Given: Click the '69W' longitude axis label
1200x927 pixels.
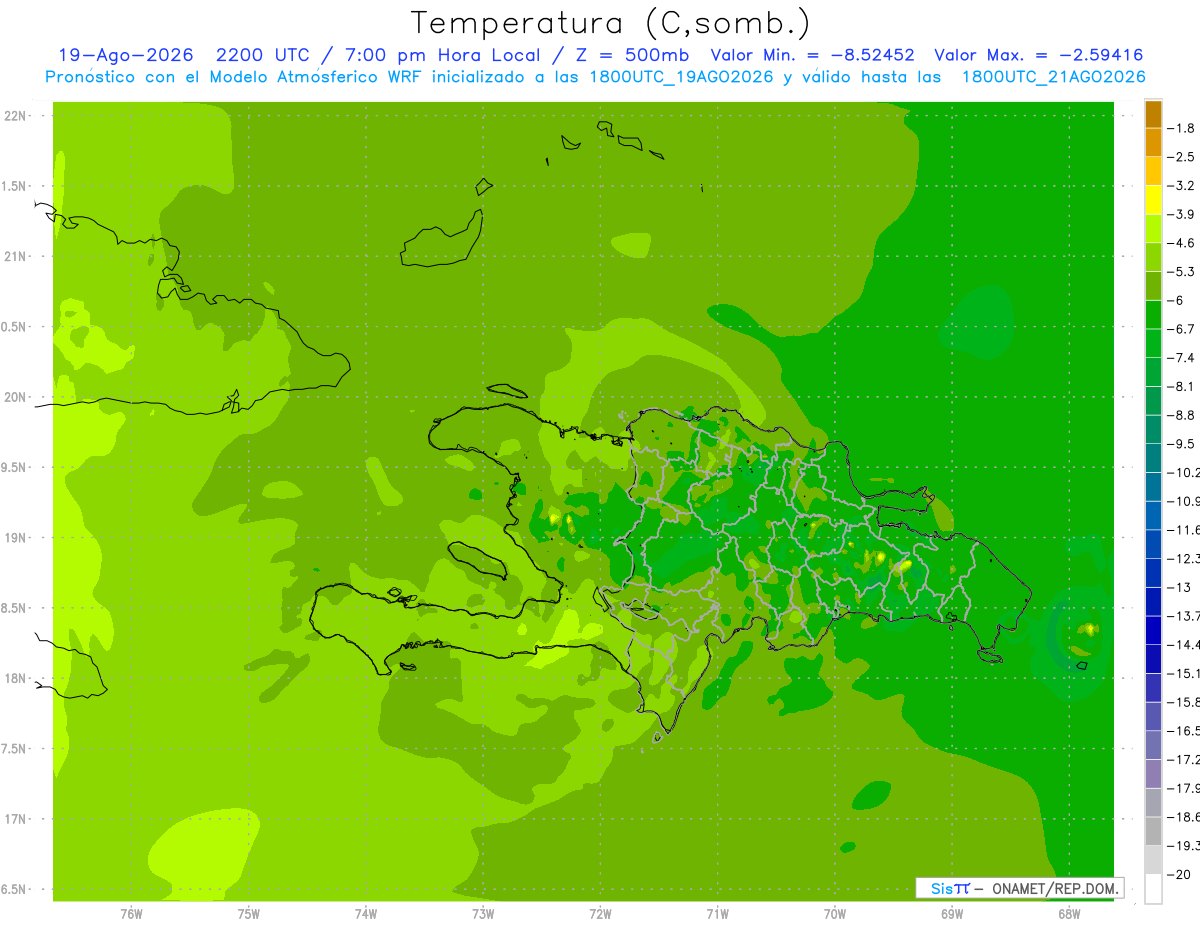Looking at the screenshot, I should click(952, 914).
